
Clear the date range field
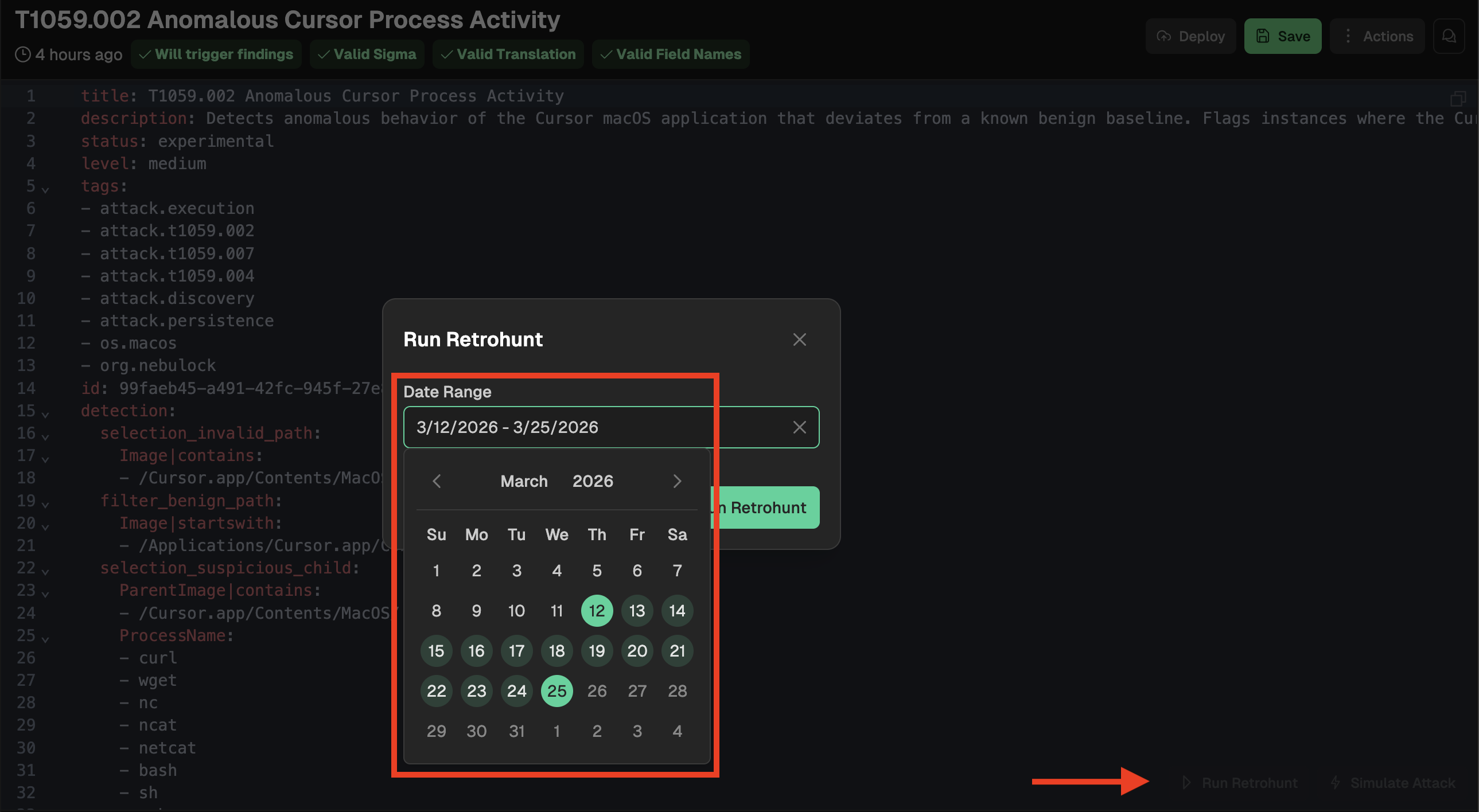[x=799, y=427]
